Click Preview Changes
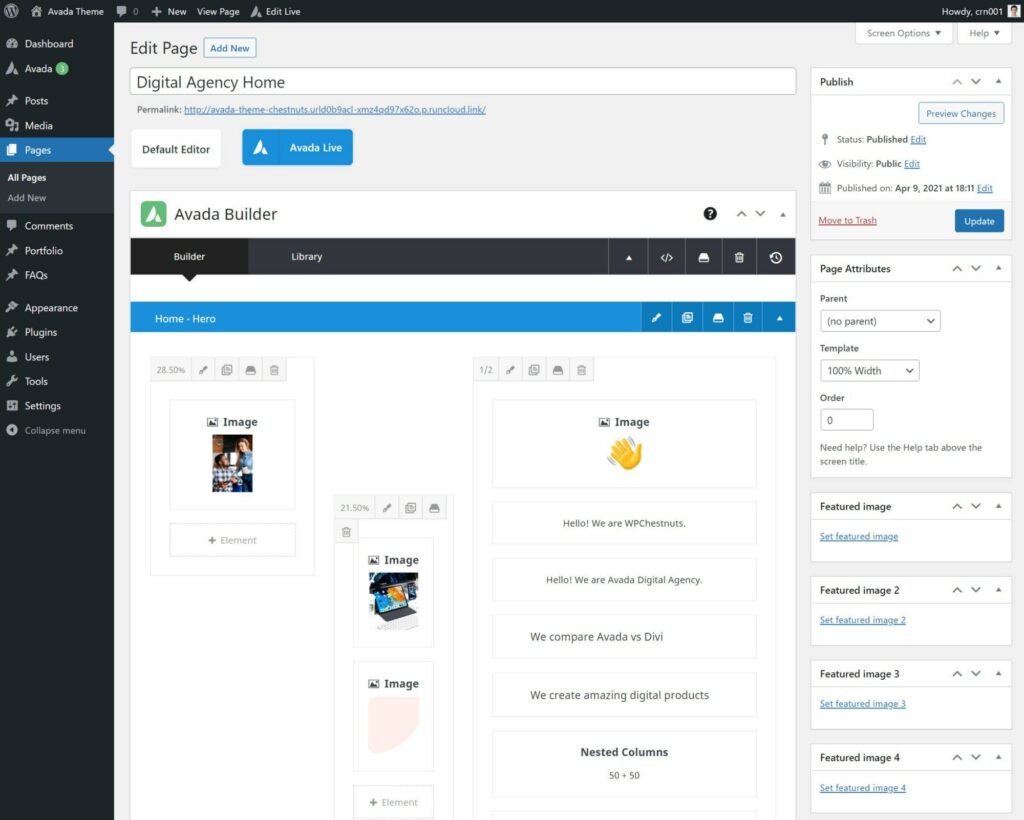Image resolution: width=1024 pixels, height=820 pixels. point(961,114)
